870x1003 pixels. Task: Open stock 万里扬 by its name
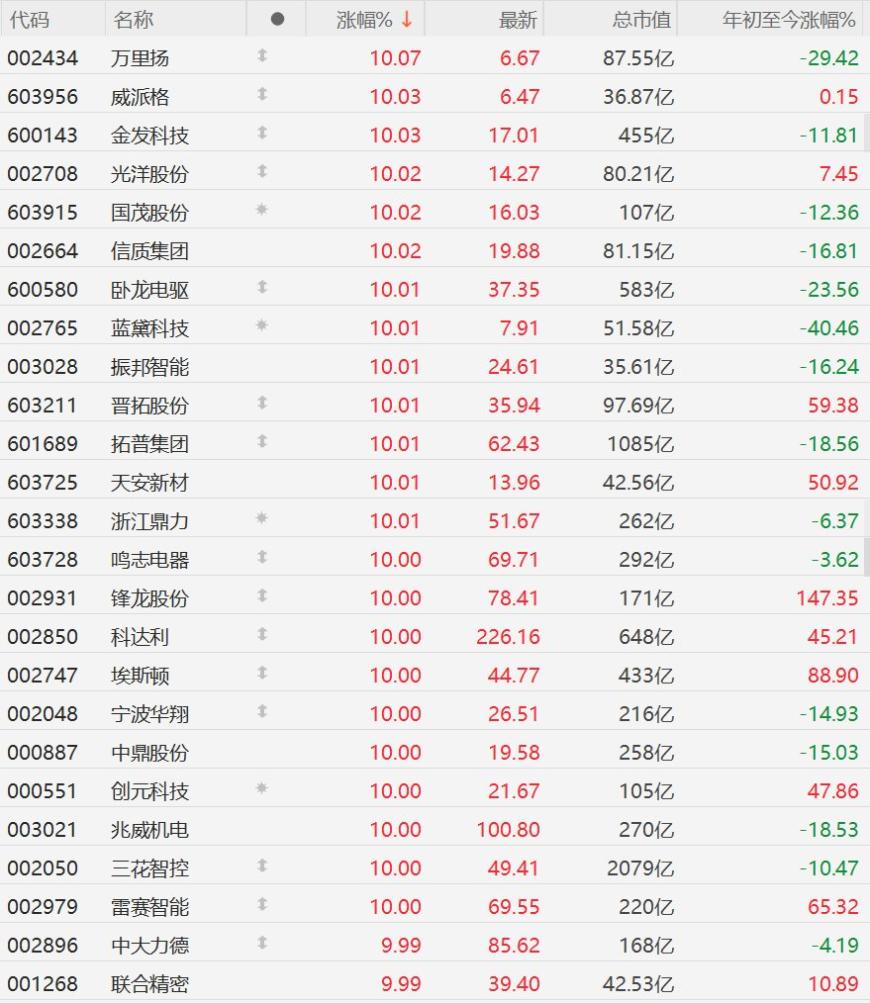pos(140,58)
